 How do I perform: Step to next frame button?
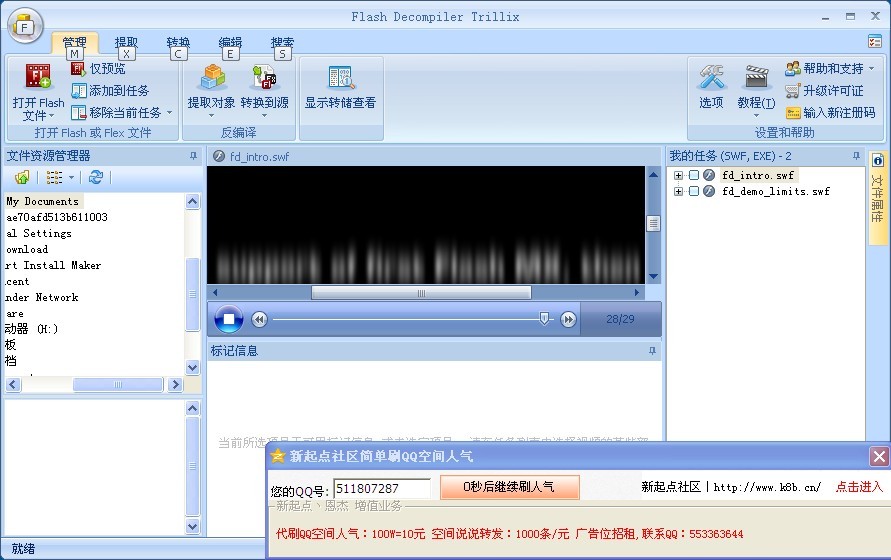pos(568,320)
